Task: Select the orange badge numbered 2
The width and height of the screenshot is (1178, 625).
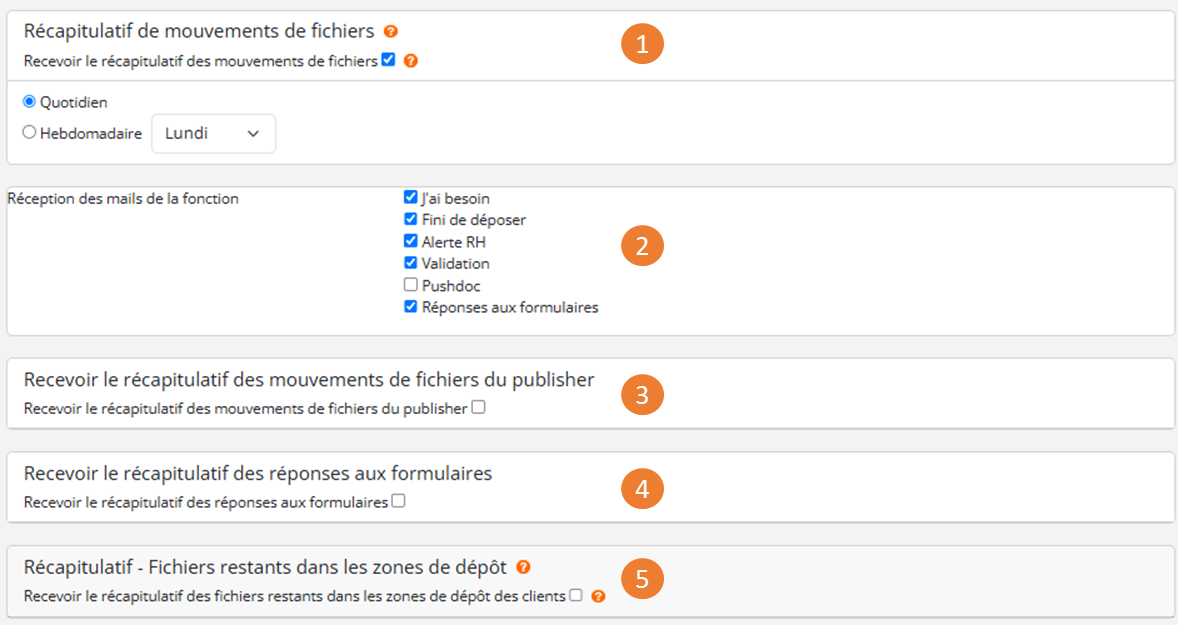Action: pos(643,245)
